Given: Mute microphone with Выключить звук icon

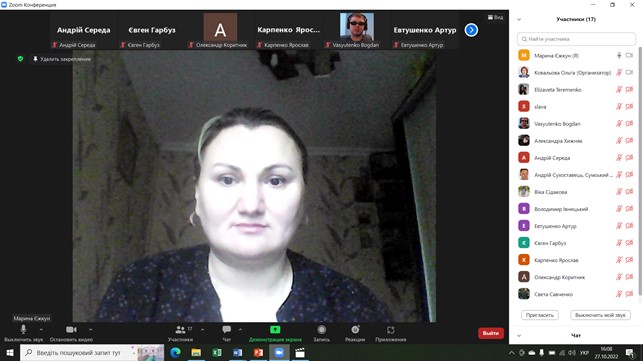Looking at the screenshot, I should point(23,329).
